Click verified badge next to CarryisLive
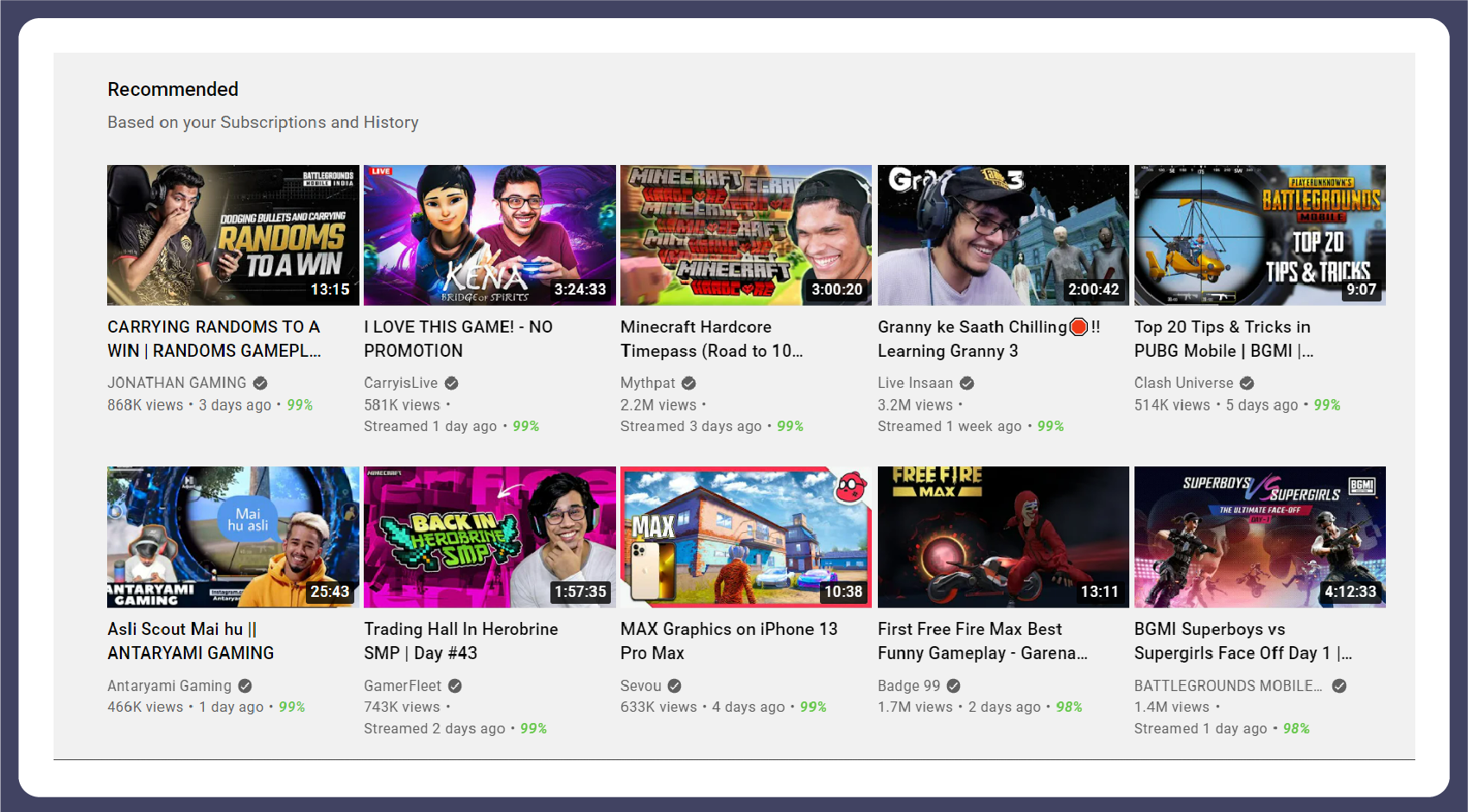1468x812 pixels. pyautogui.click(x=451, y=383)
